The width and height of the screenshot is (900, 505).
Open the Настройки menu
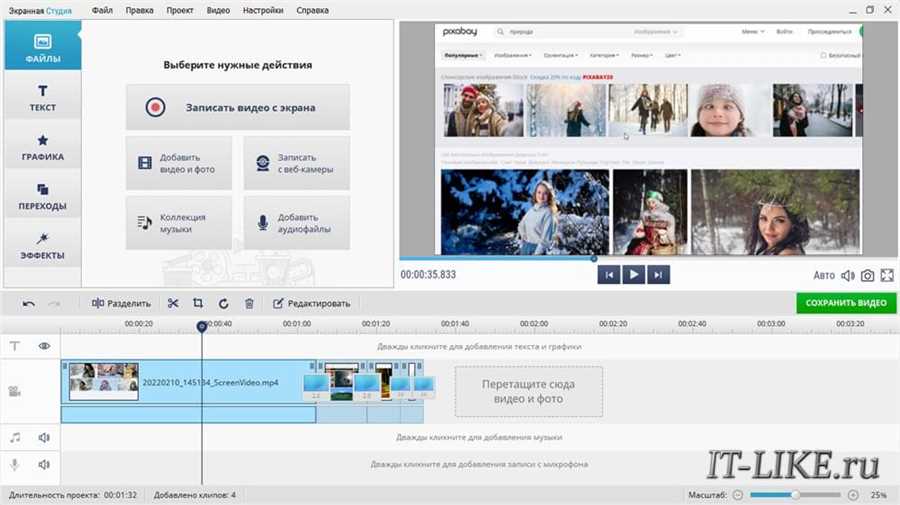pos(263,9)
